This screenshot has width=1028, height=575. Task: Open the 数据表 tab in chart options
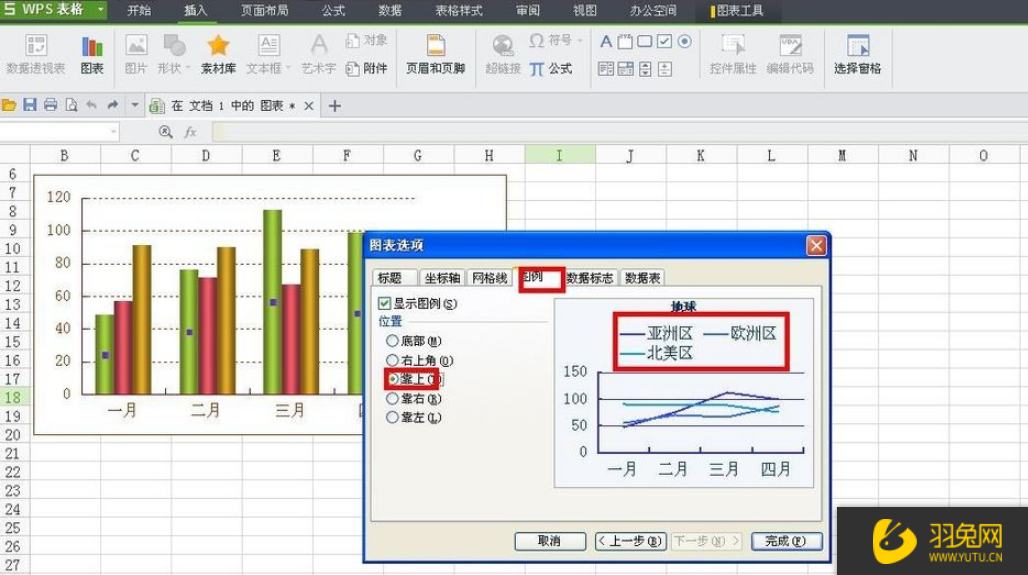[x=642, y=278]
